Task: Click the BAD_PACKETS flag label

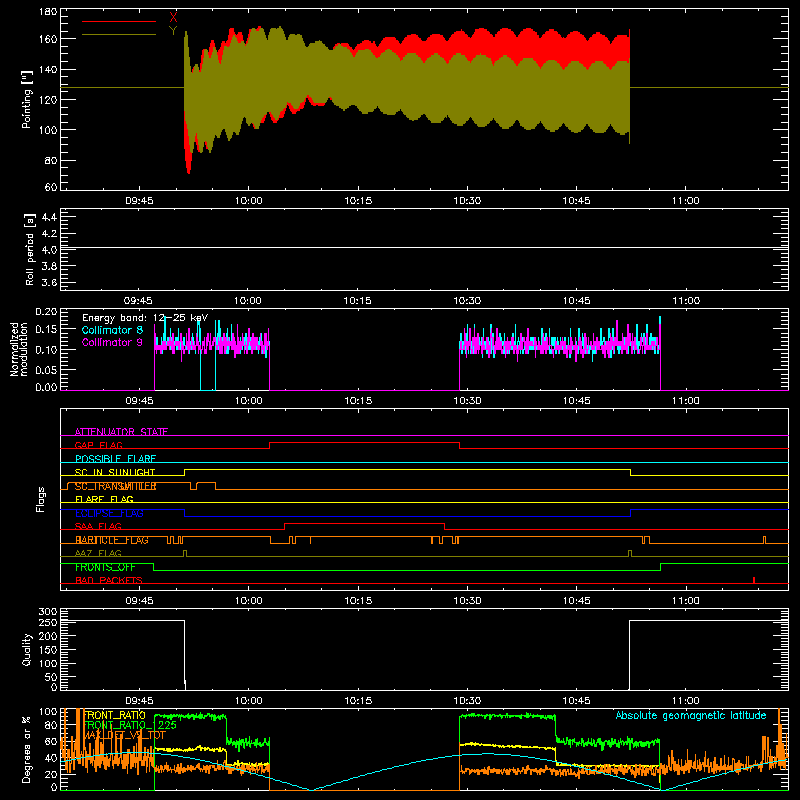Action: (x=109, y=580)
